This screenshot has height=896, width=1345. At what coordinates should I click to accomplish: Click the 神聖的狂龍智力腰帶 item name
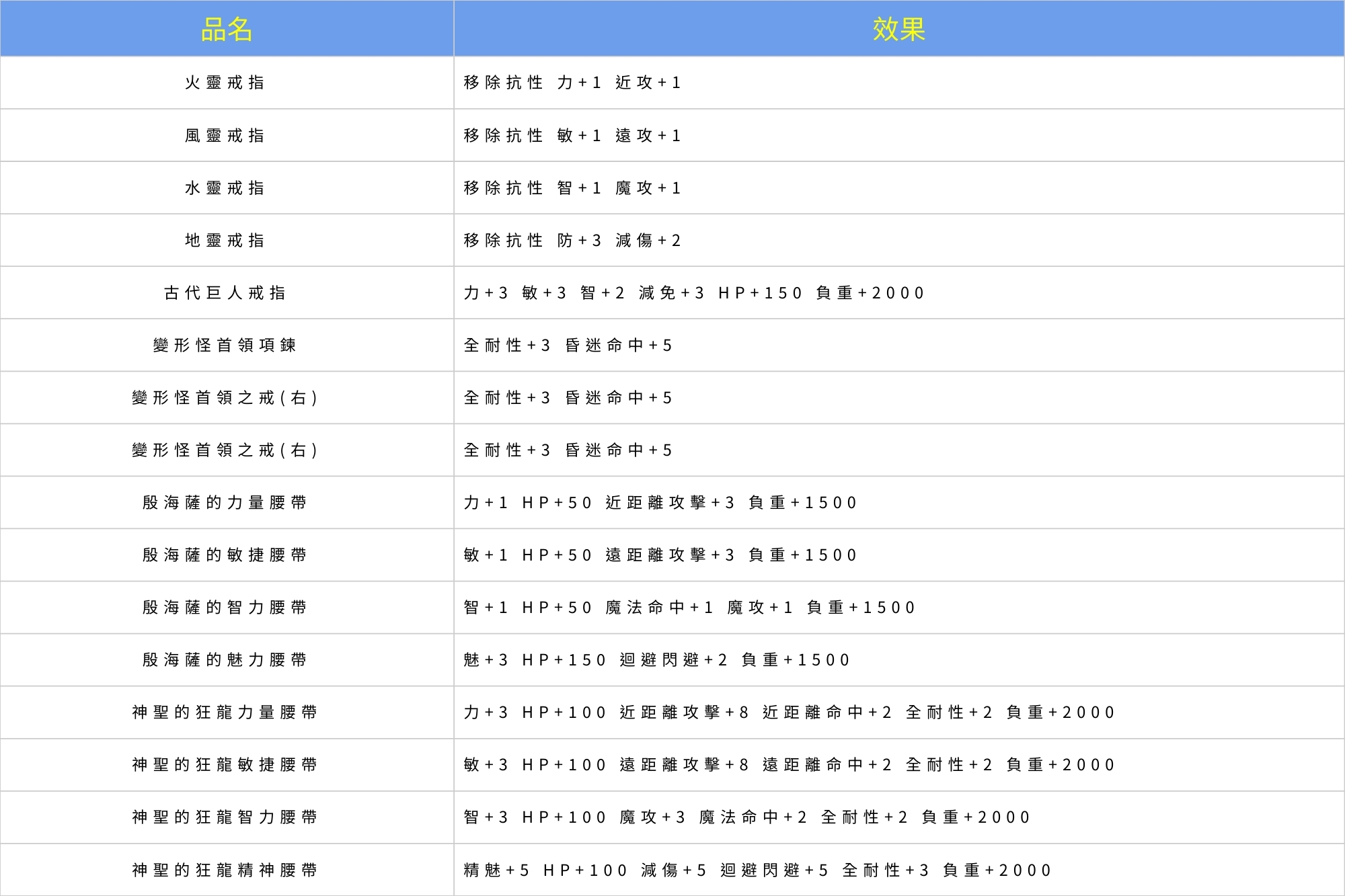pos(227,817)
